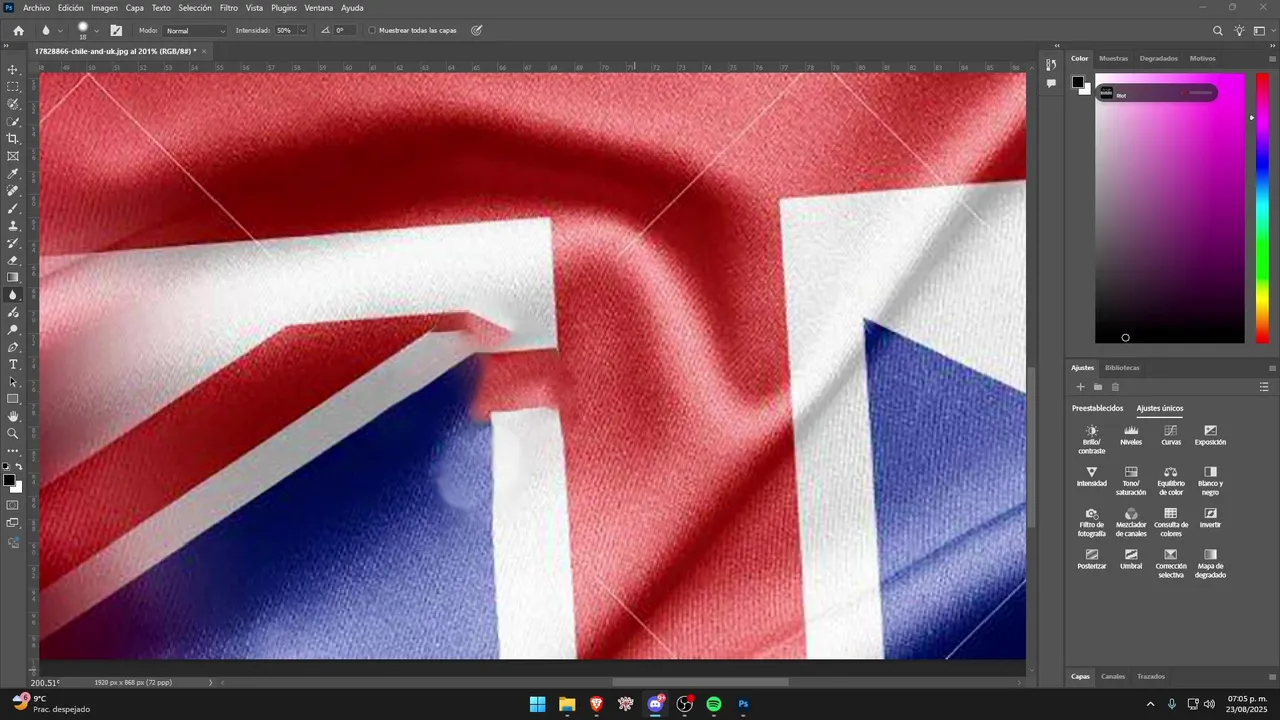The image size is (1280, 720).
Task: Select the Crop tool
Action: [13, 139]
